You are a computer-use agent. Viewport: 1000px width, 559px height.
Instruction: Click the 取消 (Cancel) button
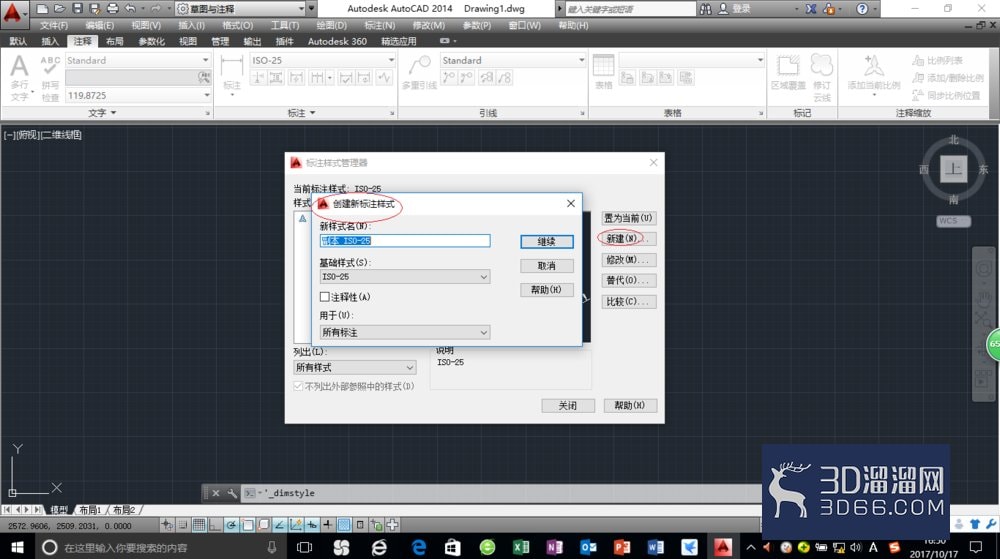pyautogui.click(x=547, y=266)
